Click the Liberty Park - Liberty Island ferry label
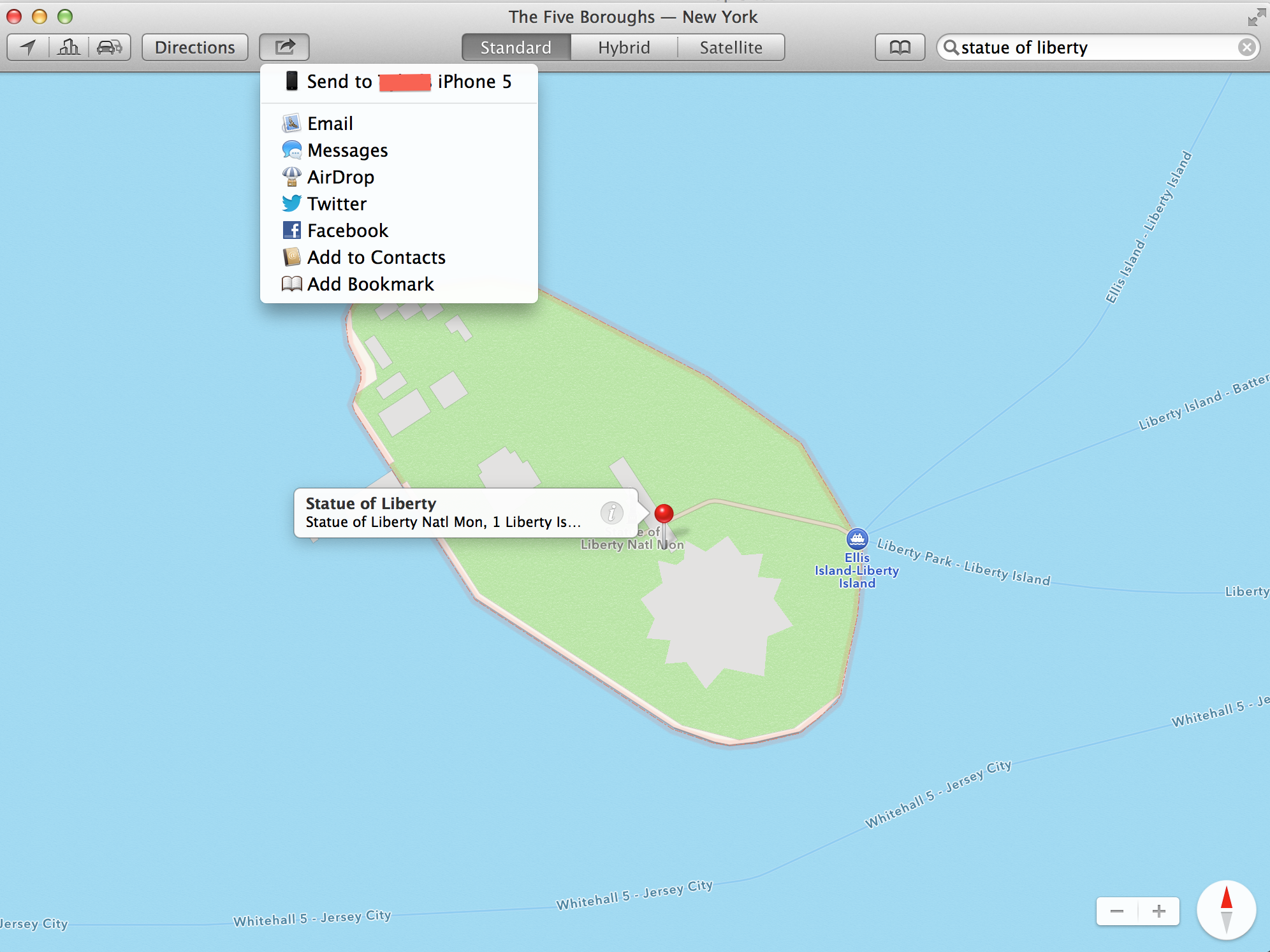 pyautogui.click(x=963, y=561)
